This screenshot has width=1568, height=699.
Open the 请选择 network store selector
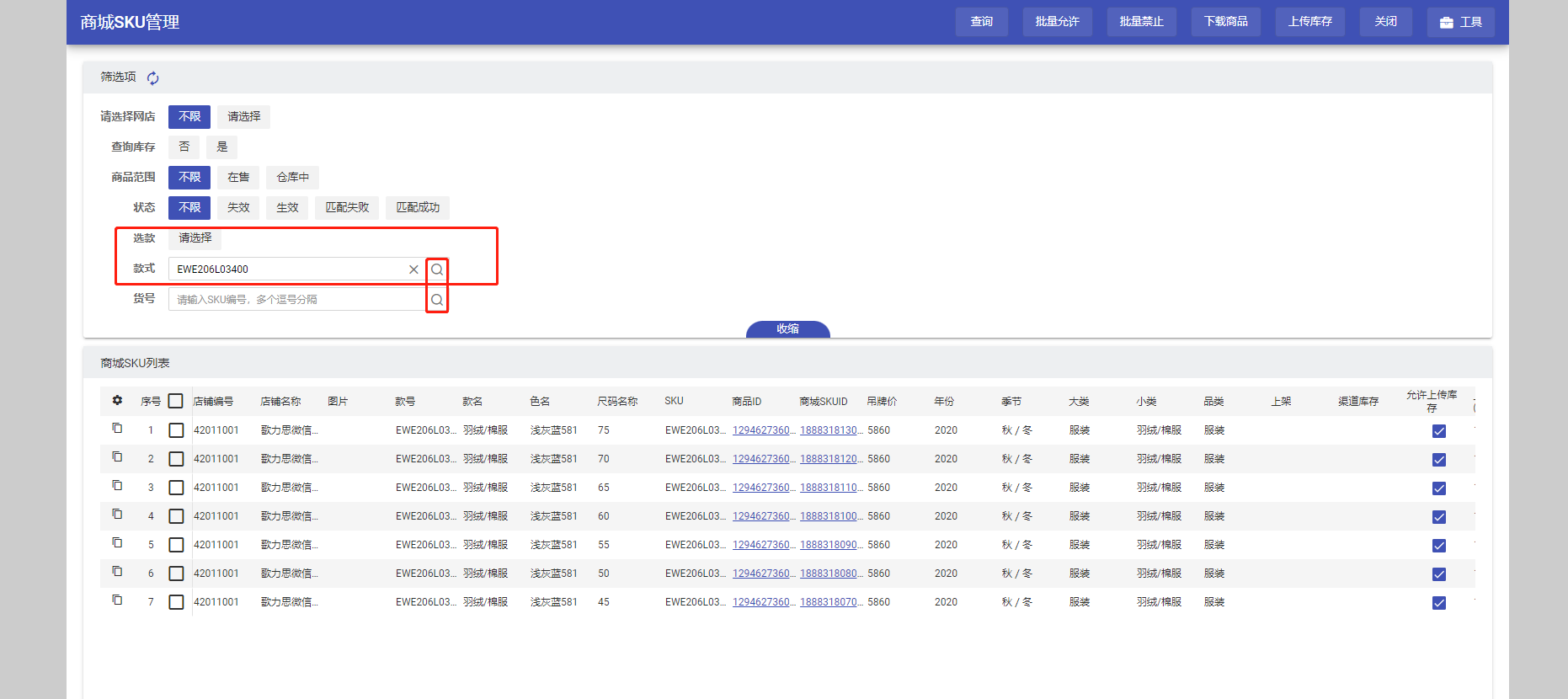click(x=243, y=117)
